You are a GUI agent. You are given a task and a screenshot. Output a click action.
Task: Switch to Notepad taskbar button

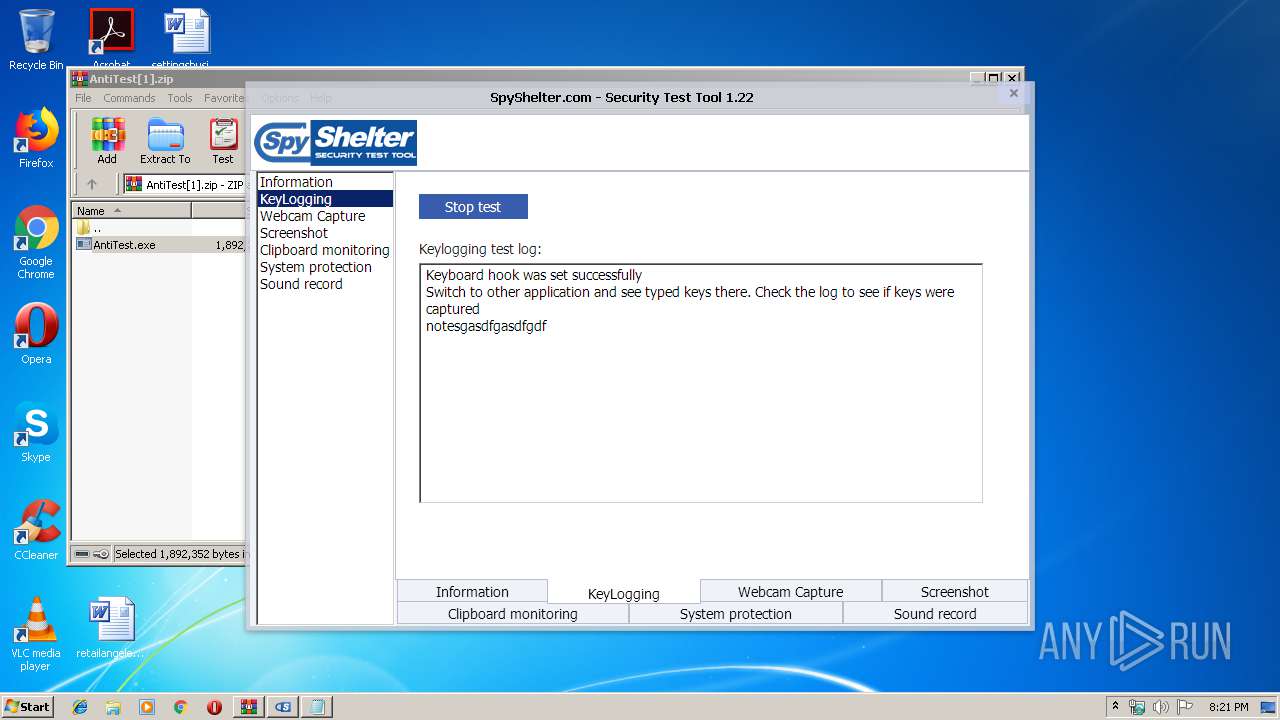click(317, 707)
